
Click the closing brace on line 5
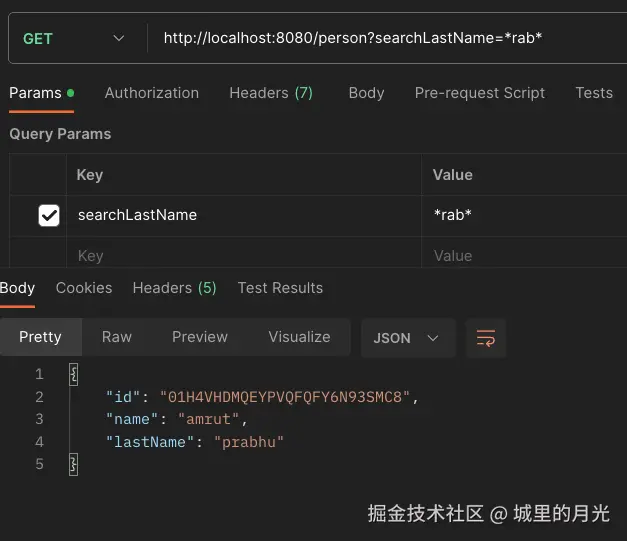pyautogui.click(x=74, y=464)
